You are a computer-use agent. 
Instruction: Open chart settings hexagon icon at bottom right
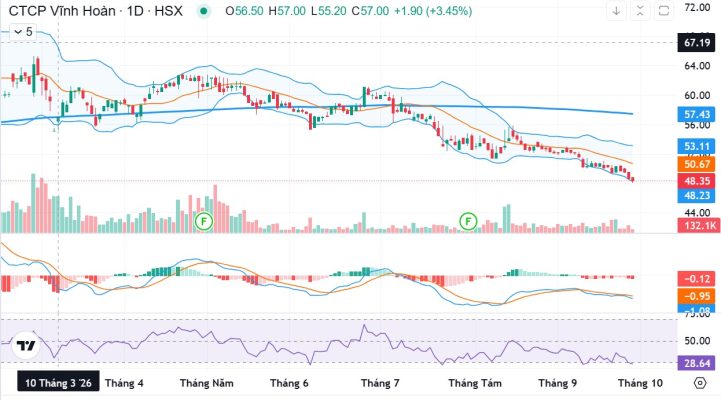click(700, 383)
